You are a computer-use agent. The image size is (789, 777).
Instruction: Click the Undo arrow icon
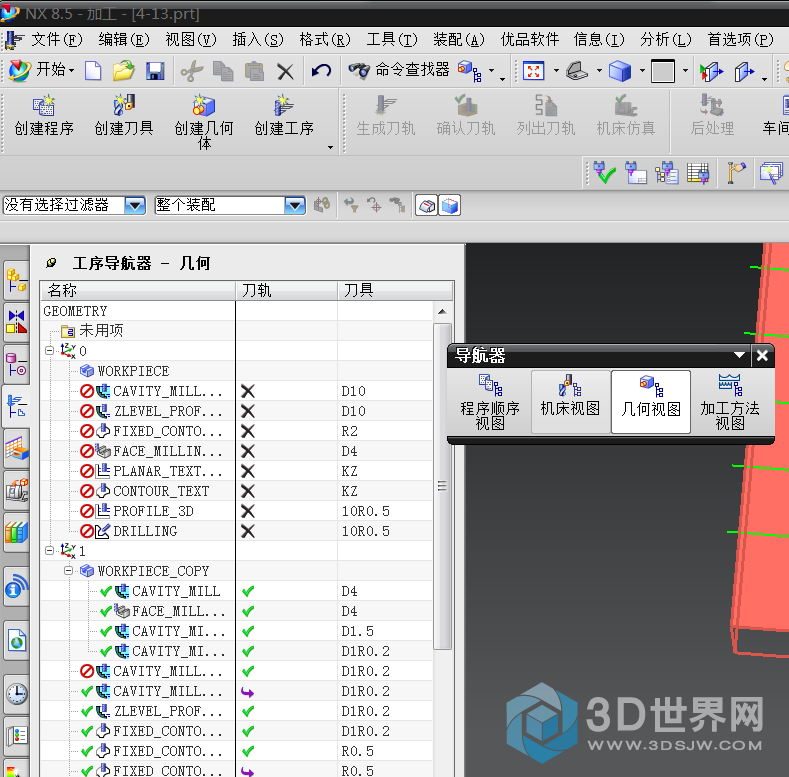321,71
